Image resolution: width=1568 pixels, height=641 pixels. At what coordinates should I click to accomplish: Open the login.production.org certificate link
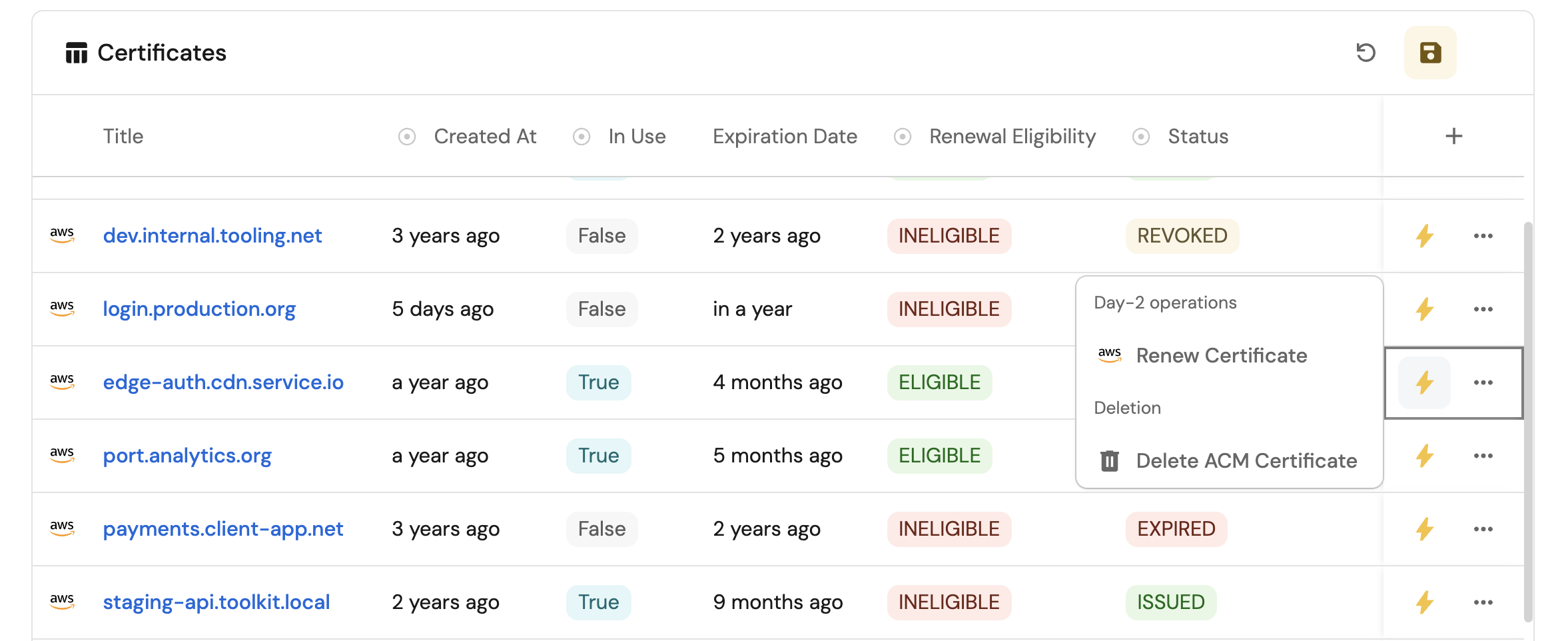pyautogui.click(x=199, y=309)
